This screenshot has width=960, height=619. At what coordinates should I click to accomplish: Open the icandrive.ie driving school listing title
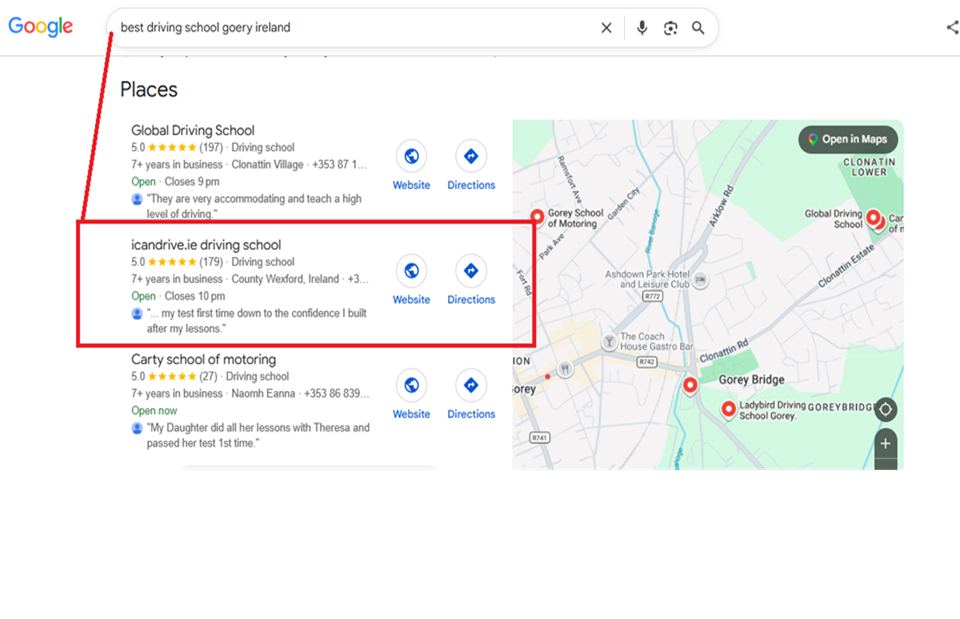pyautogui.click(x=206, y=245)
